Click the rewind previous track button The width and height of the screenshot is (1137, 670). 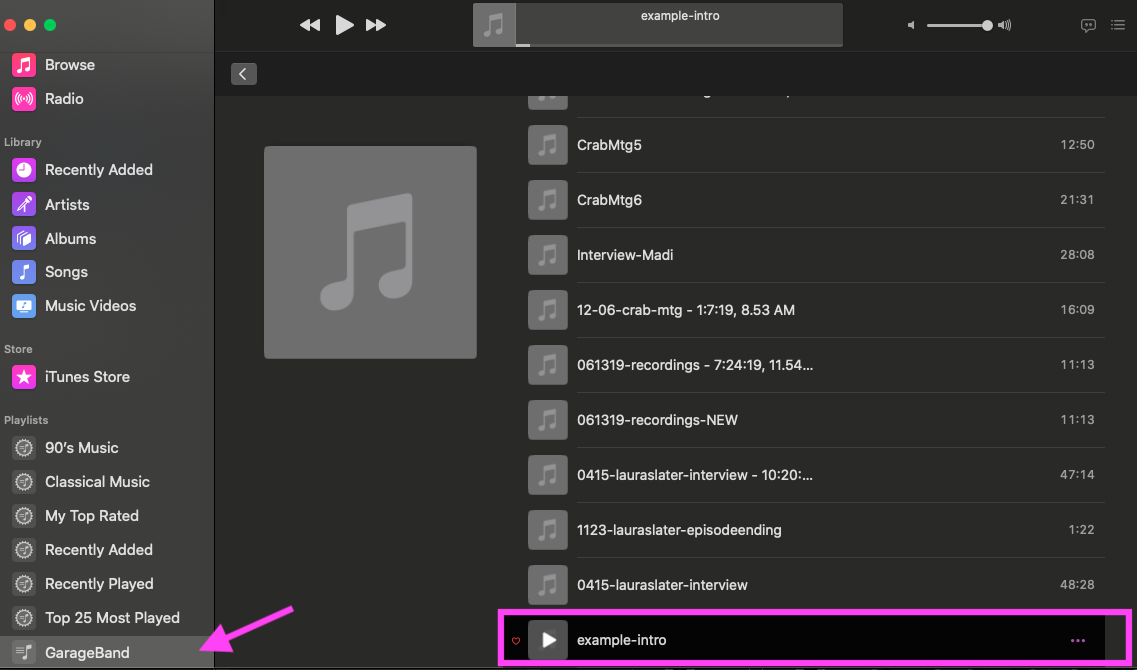(310, 25)
